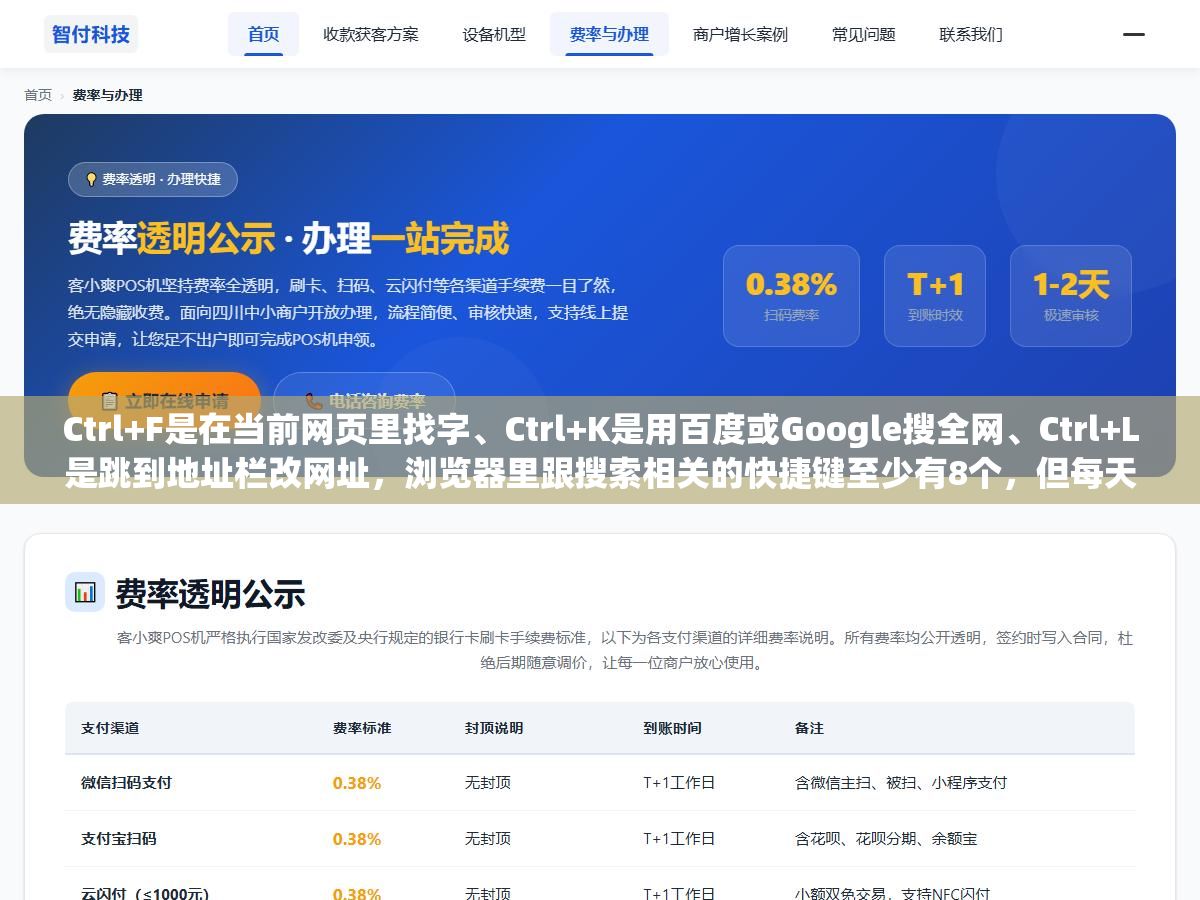The width and height of the screenshot is (1200, 900).
Task: Click the chart icon beside 费率透明公示
Action: [85, 592]
